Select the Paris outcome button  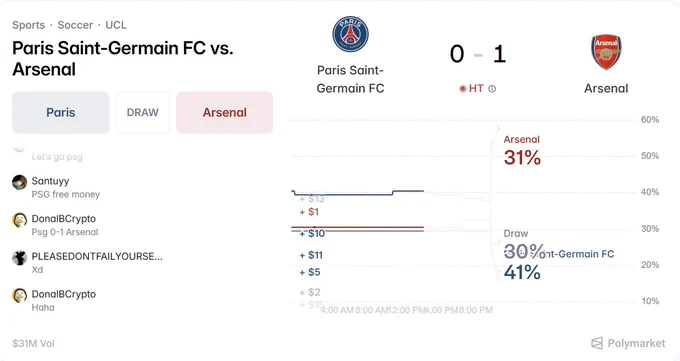(x=61, y=112)
